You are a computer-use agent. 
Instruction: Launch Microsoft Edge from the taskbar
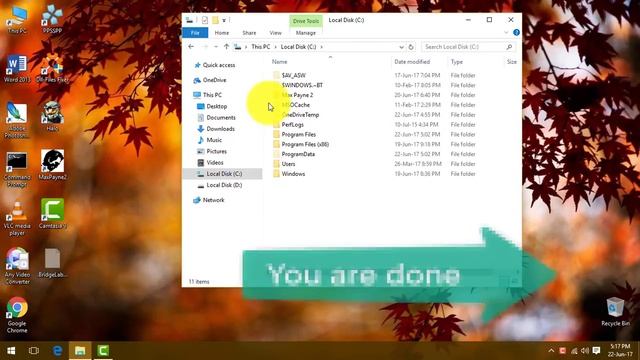point(57,351)
